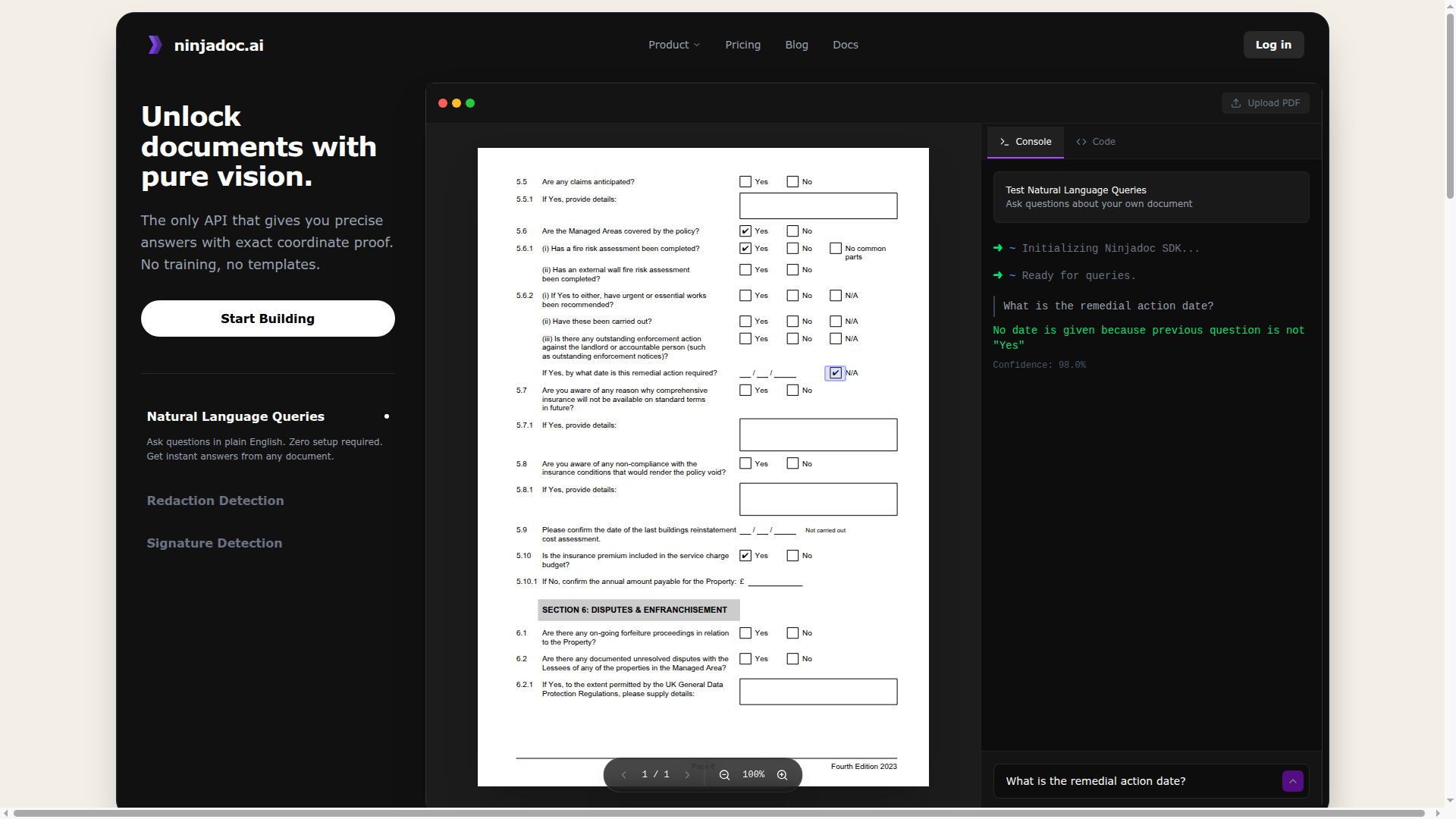Toggle the highlighted N/A remedial date checkbox

(x=835, y=372)
